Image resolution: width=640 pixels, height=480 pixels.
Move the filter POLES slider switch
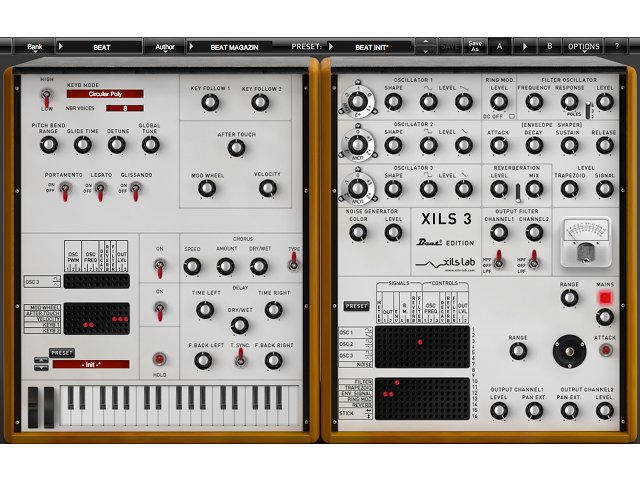point(588,110)
